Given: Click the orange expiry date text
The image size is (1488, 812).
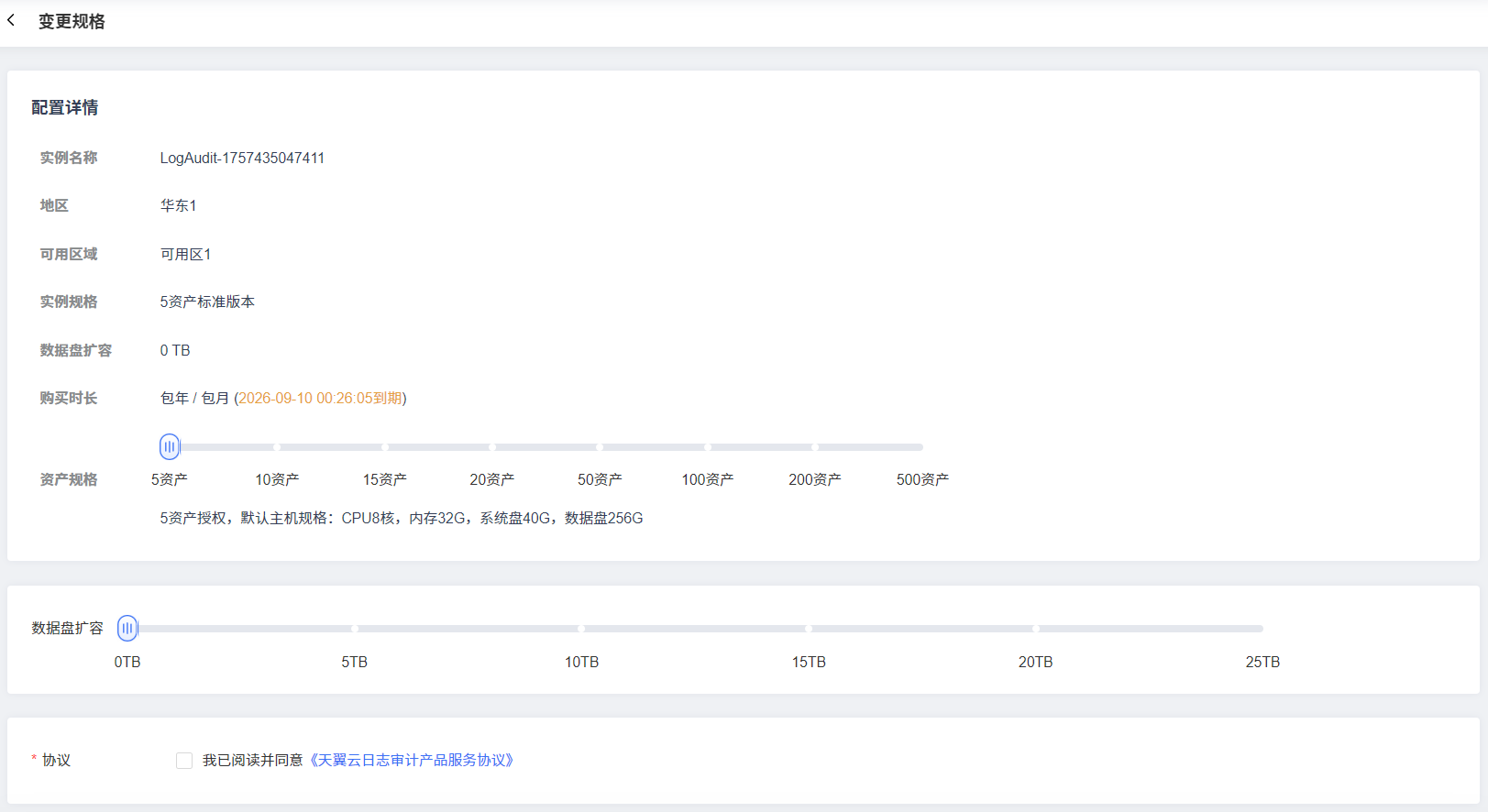Looking at the screenshot, I should pos(320,399).
